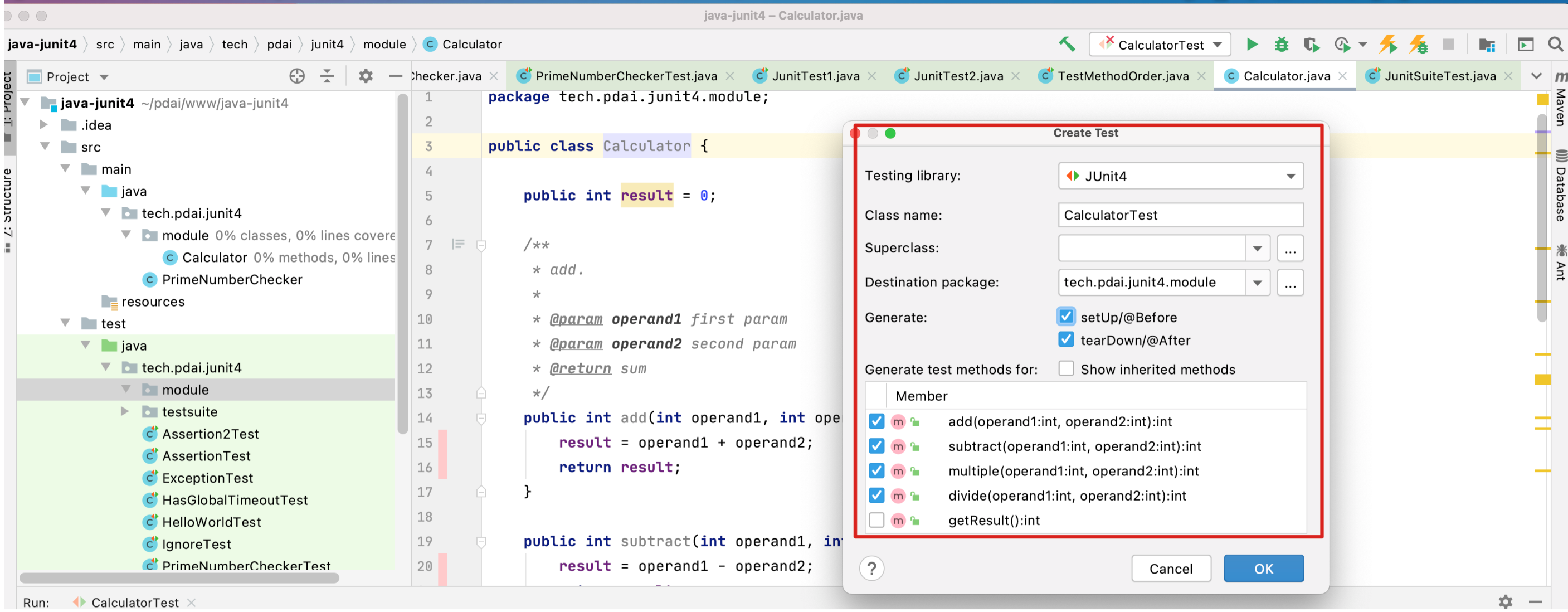Screen dimensions: 1568x612
Task: Close the CalculatorTest run tab
Action: 191,603
